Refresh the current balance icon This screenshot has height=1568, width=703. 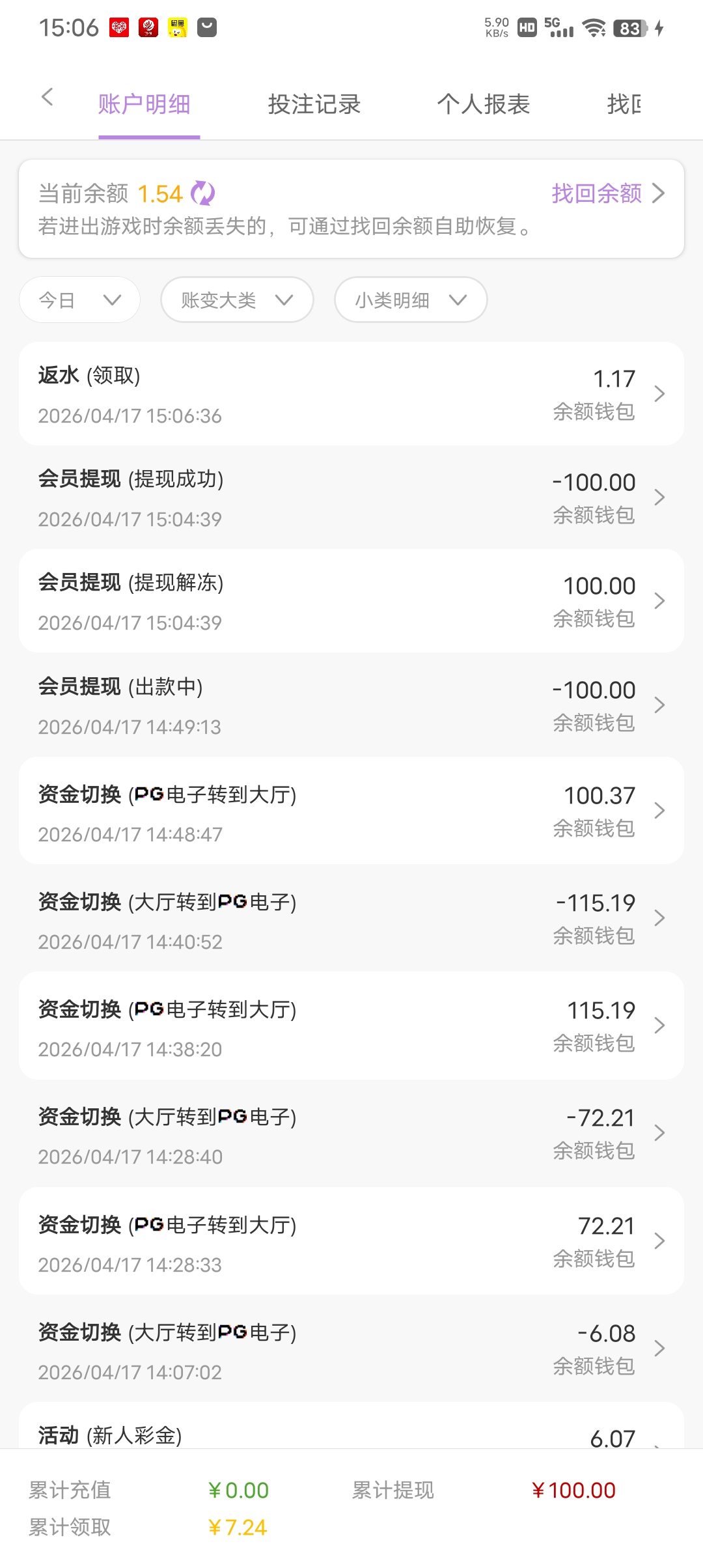point(203,193)
